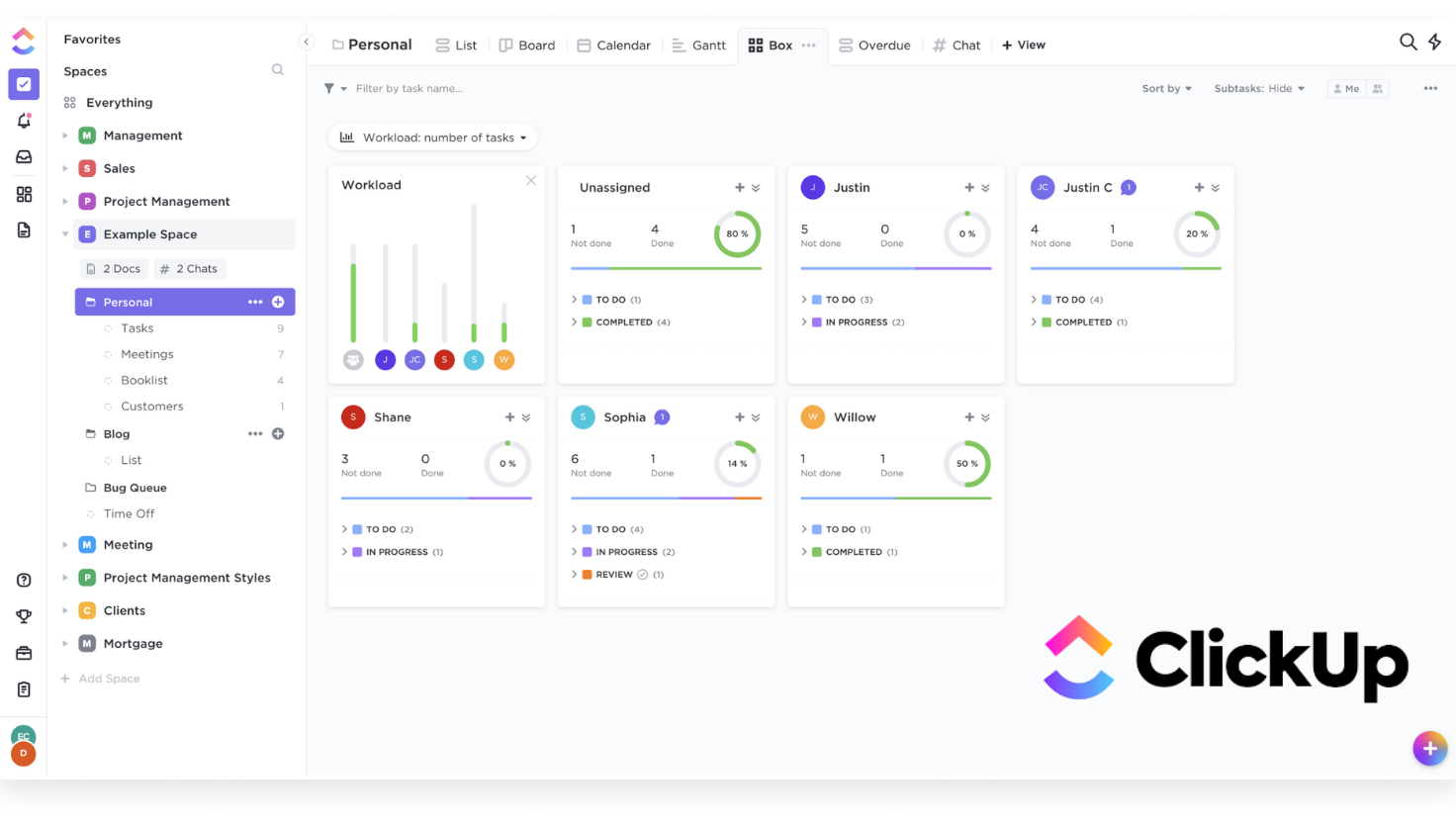Expand the Management space

pyautogui.click(x=65, y=136)
